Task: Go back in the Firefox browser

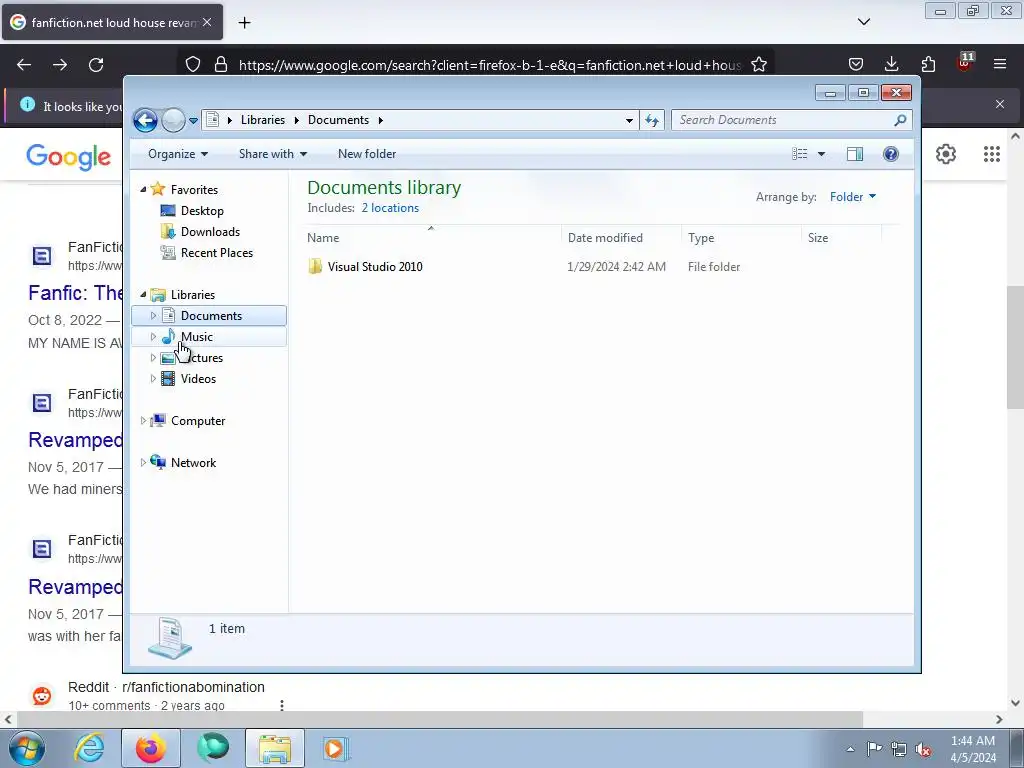Action: pyautogui.click(x=24, y=65)
